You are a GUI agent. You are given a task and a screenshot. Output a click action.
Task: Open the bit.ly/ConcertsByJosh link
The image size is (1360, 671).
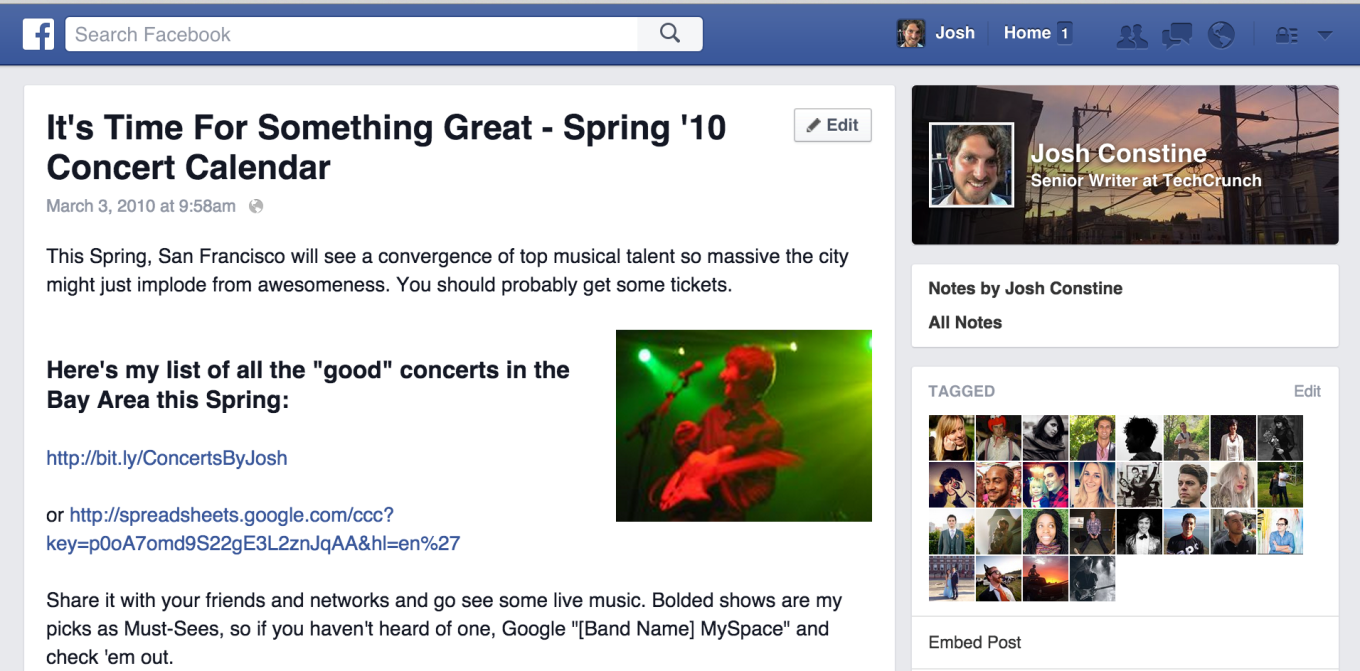point(166,458)
